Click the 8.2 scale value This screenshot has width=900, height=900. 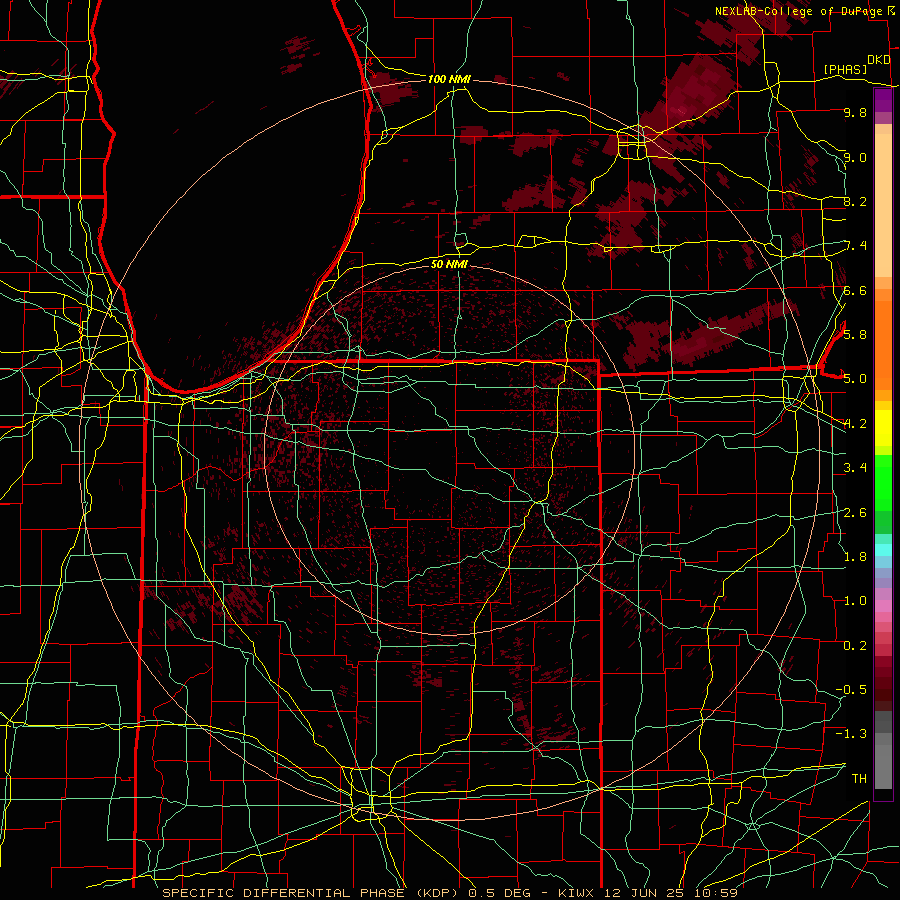click(855, 201)
